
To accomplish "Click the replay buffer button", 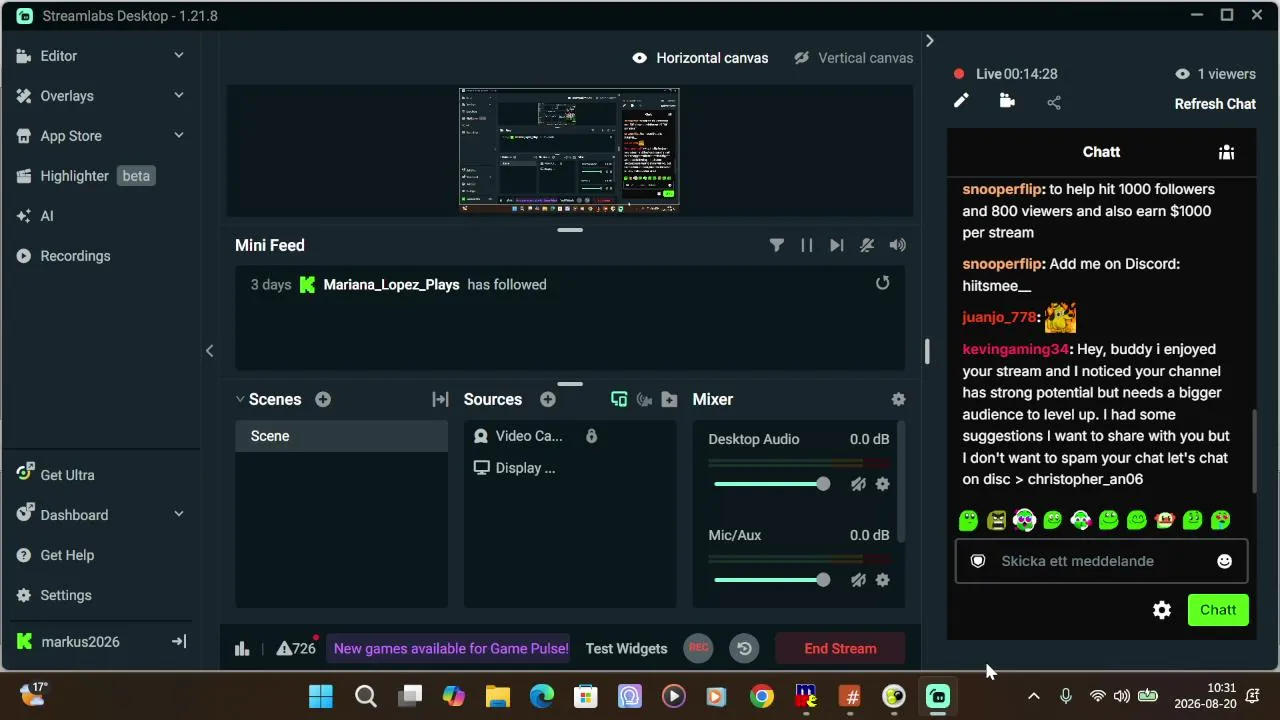I will 744,648.
